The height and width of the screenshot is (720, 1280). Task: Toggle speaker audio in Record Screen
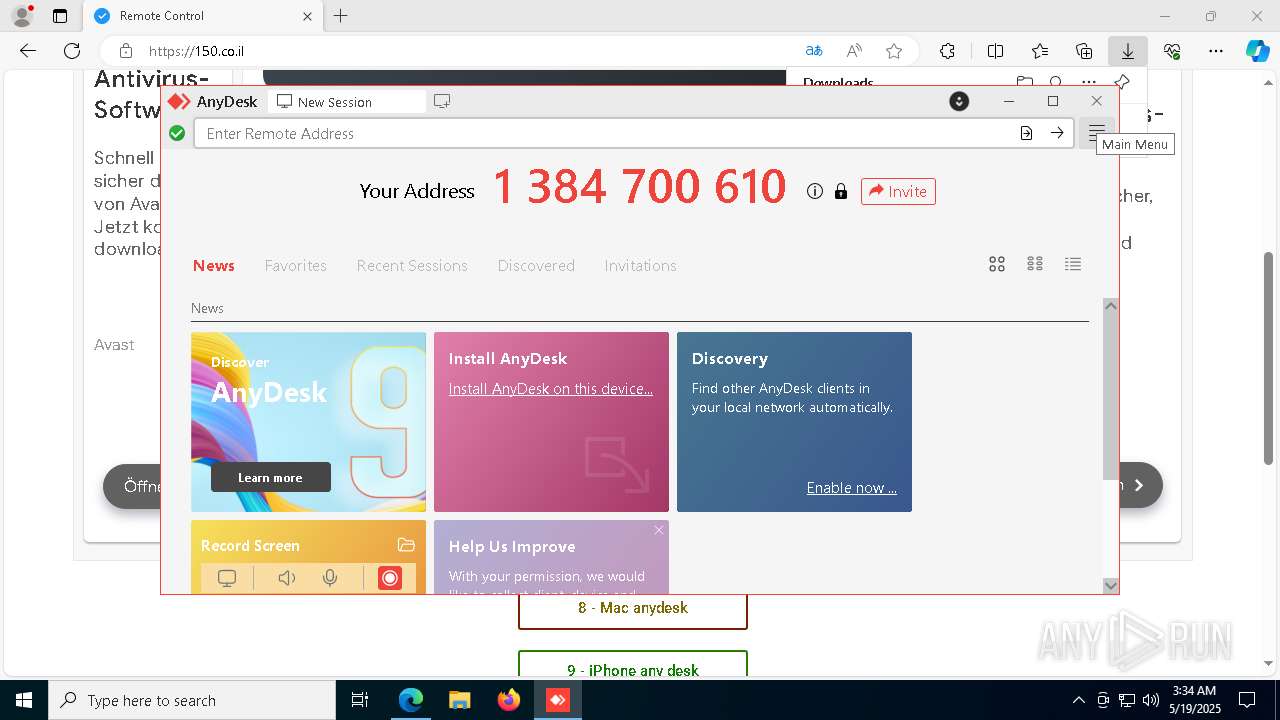(x=287, y=578)
